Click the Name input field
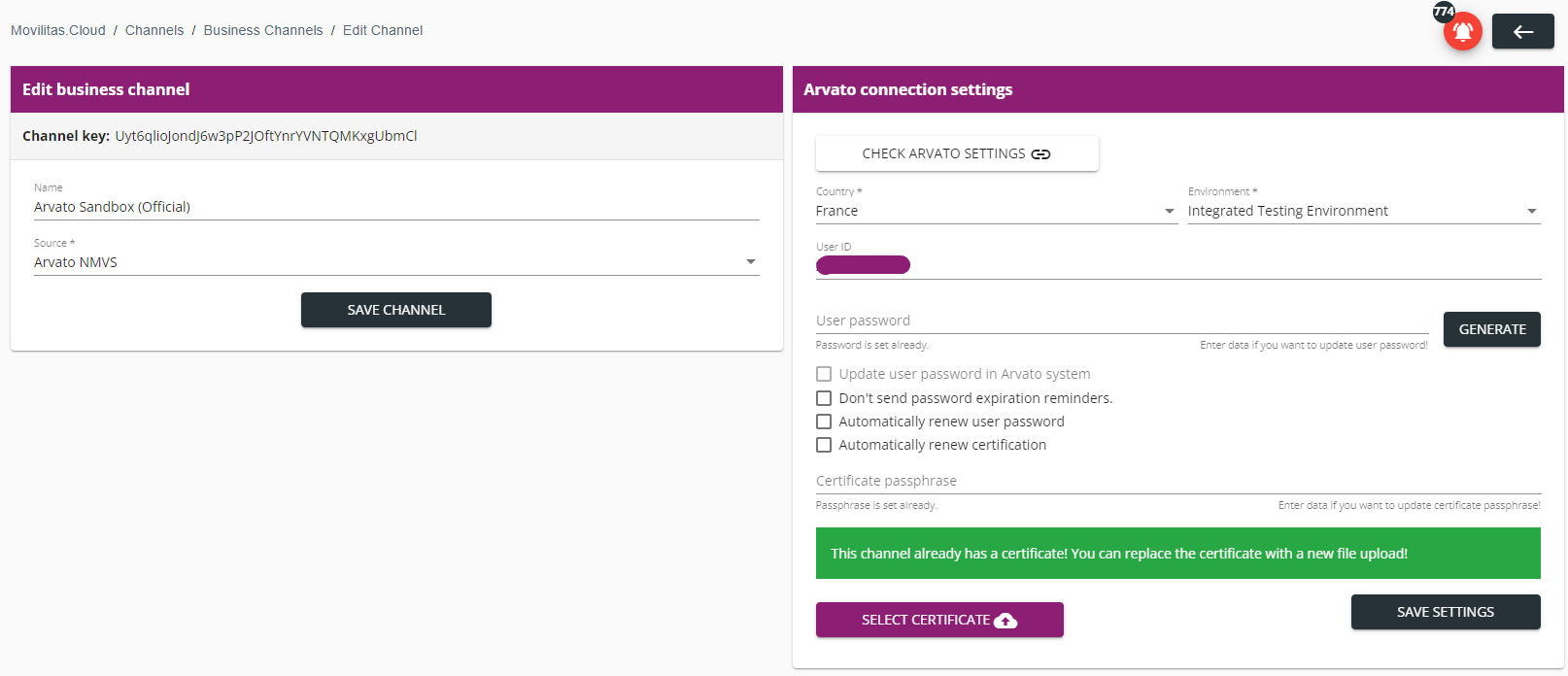This screenshot has width=1568, height=676. click(396, 207)
